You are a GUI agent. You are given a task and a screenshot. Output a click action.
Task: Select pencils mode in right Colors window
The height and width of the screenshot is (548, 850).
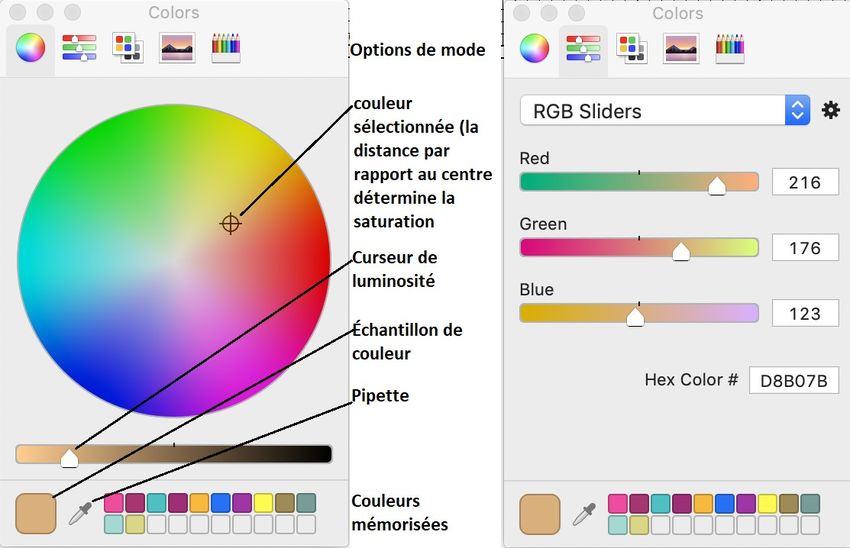[x=730, y=48]
